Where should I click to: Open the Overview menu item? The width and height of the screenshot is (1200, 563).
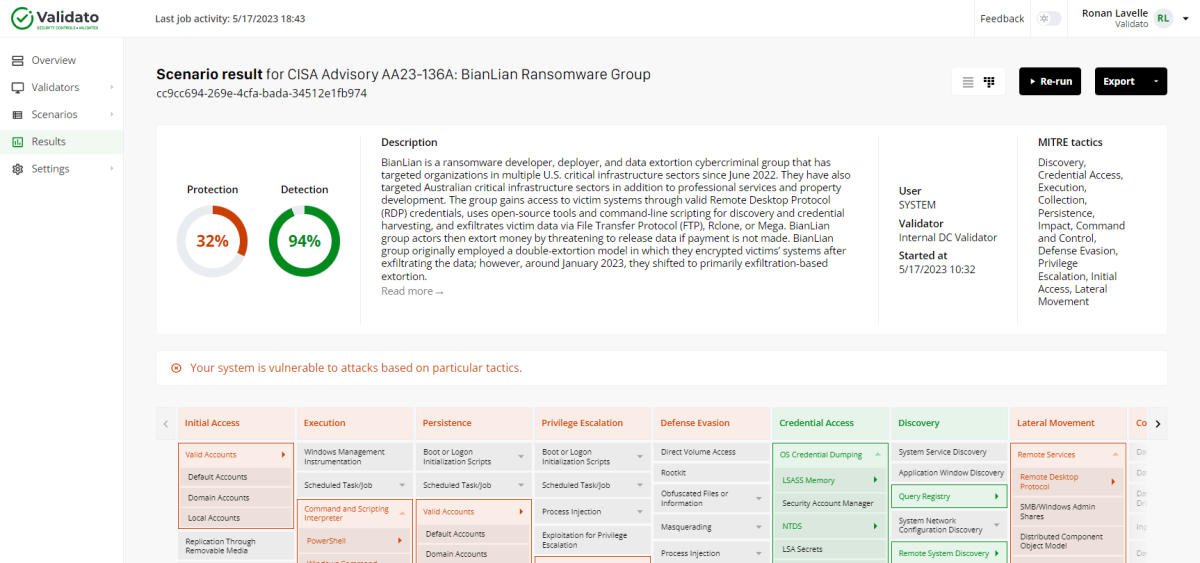click(x=53, y=61)
